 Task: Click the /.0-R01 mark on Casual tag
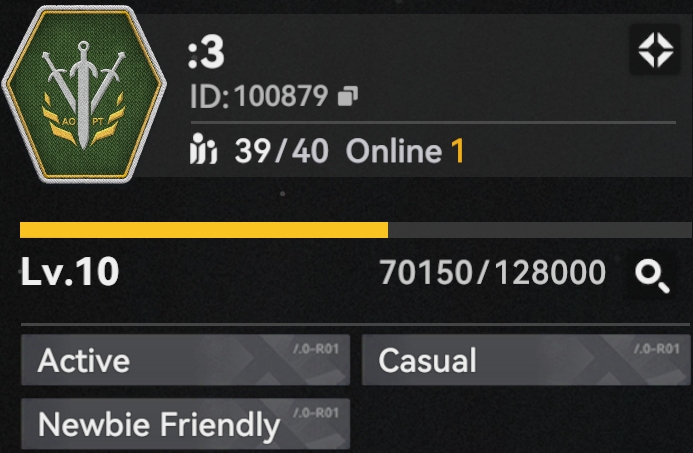tap(657, 349)
